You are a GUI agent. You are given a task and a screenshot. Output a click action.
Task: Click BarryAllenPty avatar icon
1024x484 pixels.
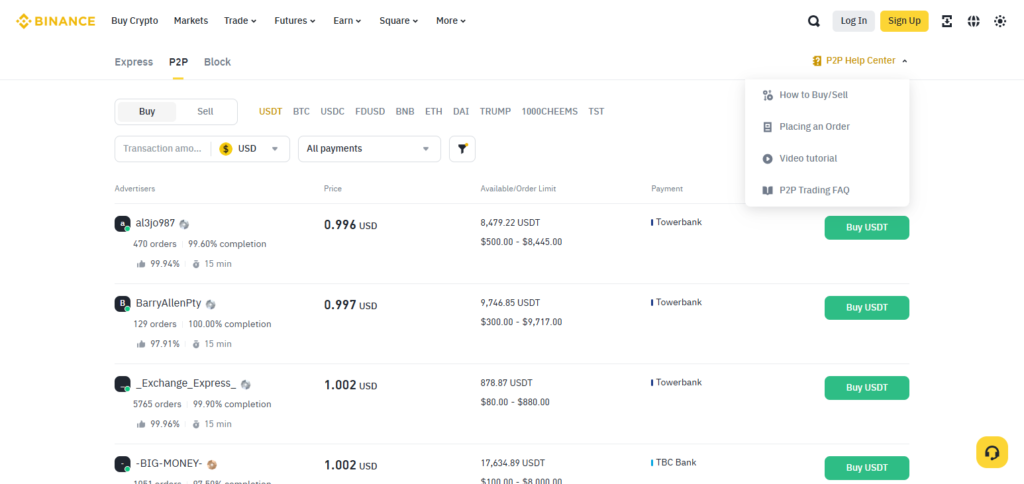click(x=122, y=304)
